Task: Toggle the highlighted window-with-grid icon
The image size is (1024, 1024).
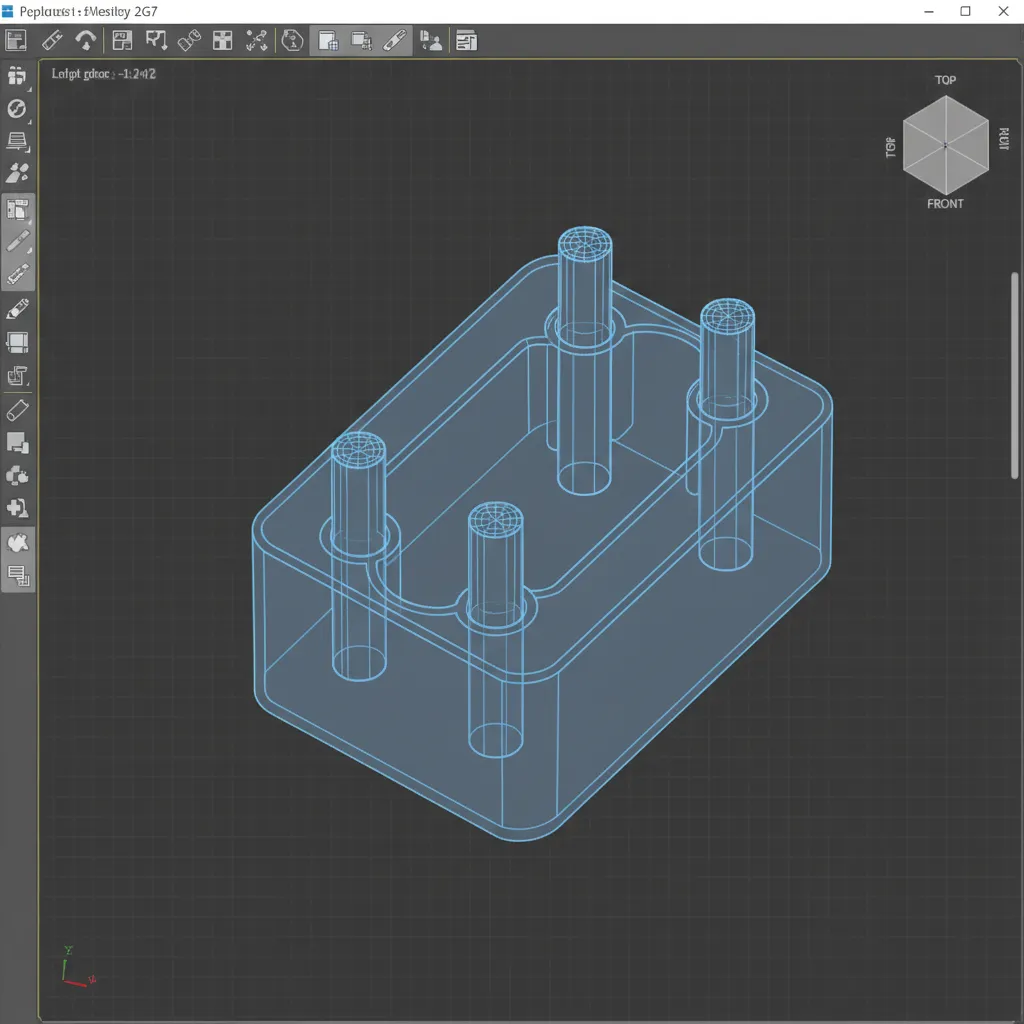Action: click(x=328, y=40)
